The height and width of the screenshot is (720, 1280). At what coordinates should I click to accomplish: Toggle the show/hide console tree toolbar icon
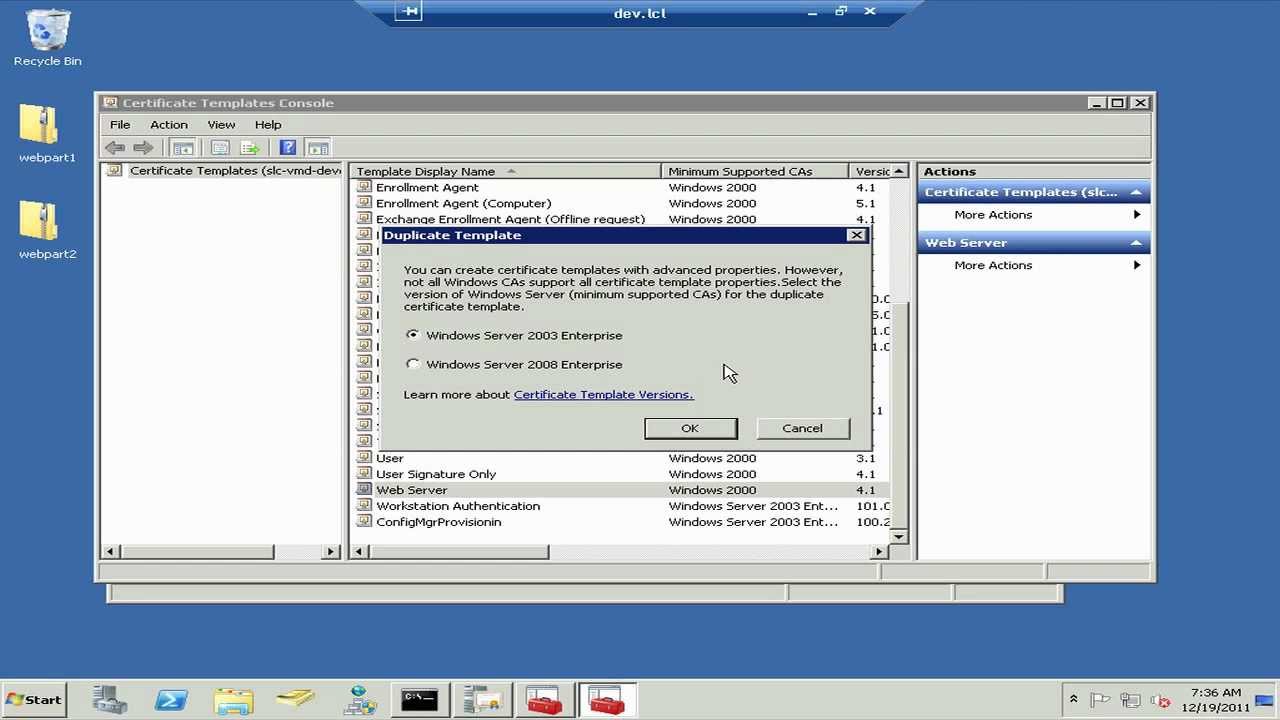pyautogui.click(x=183, y=148)
